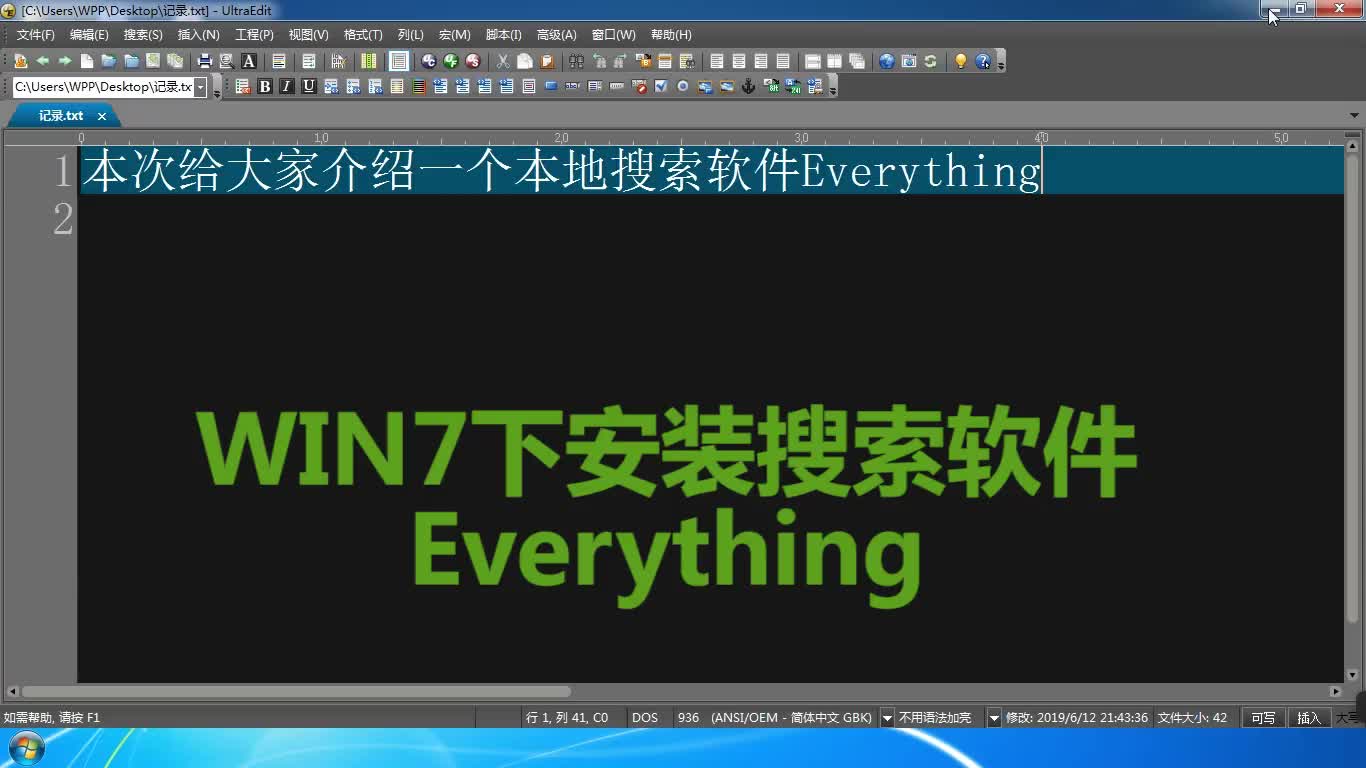The width and height of the screenshot is (1366, 768).
Task: Click the Windows Start button
Action: point(24,749)
